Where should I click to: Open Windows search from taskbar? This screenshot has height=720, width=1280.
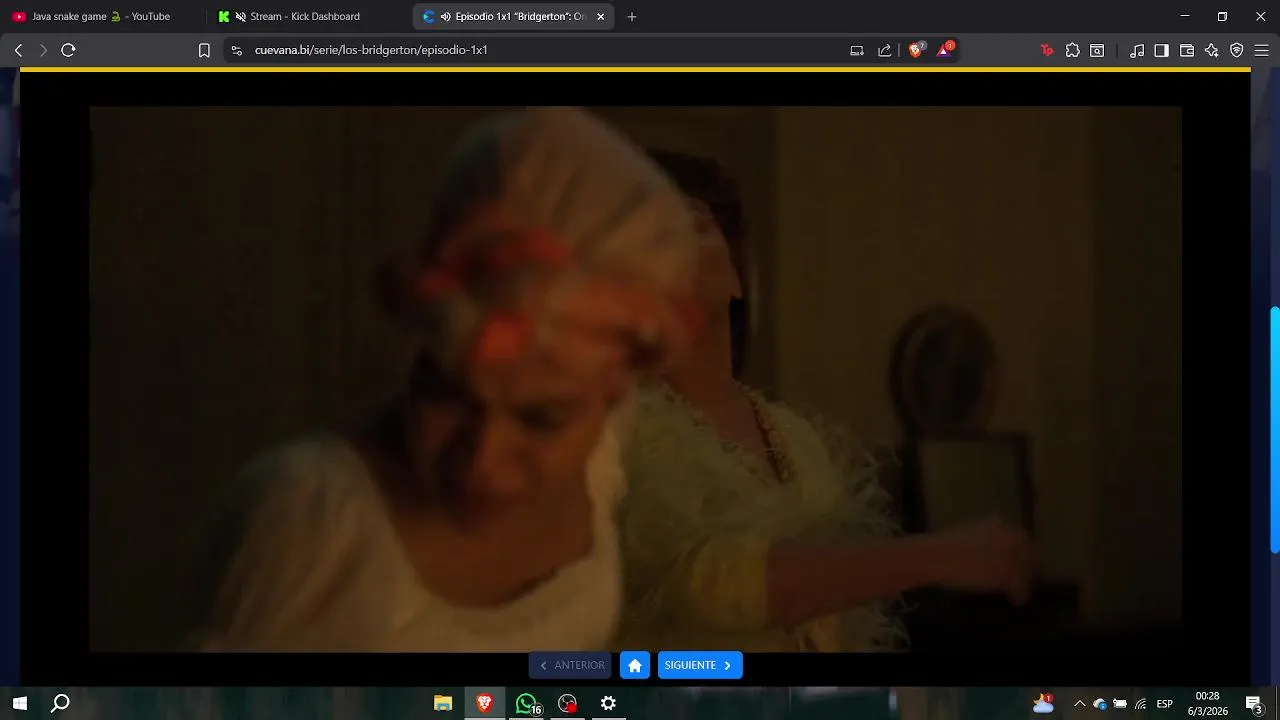[60, 703]
